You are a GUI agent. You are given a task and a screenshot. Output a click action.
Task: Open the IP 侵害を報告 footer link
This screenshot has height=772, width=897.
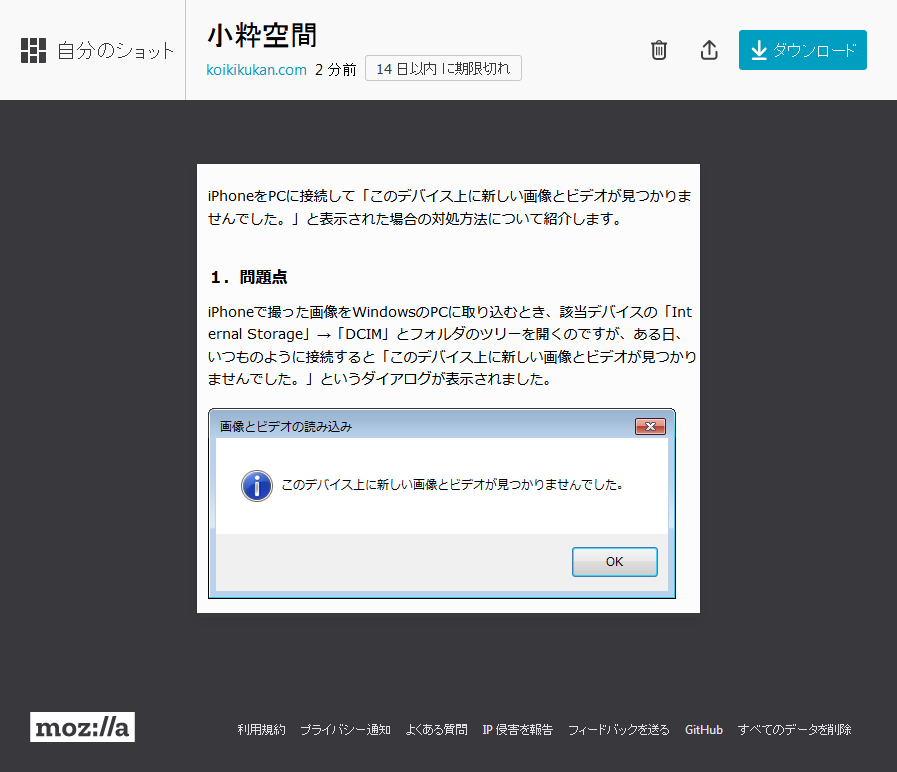coord(517,729)
